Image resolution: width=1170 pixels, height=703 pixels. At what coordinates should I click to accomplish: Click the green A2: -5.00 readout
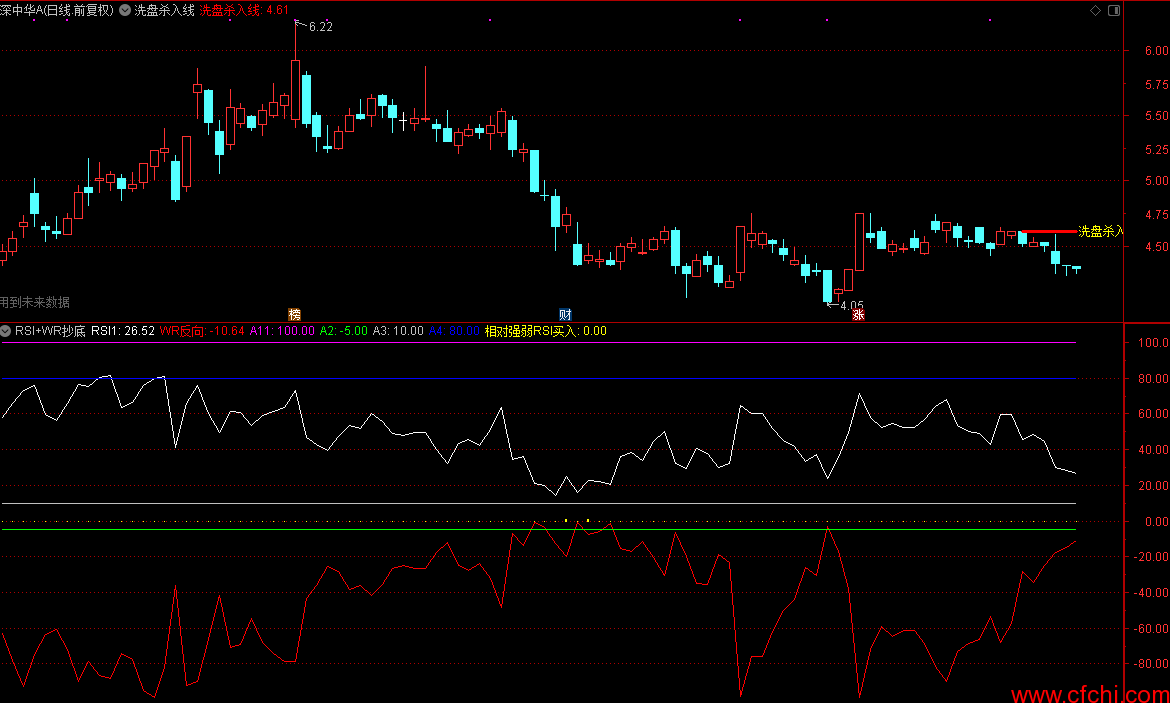(343, 331)
